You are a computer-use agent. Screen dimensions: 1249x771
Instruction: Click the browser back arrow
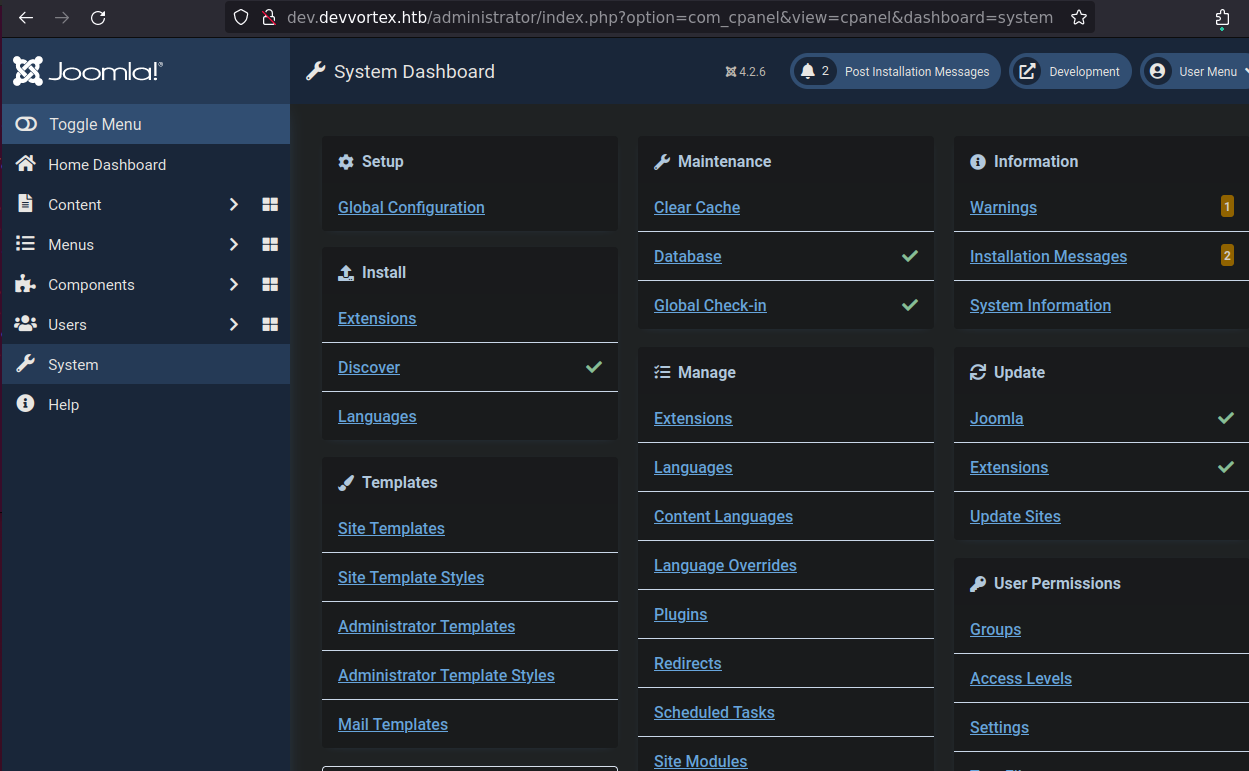[x=26, y=18]
